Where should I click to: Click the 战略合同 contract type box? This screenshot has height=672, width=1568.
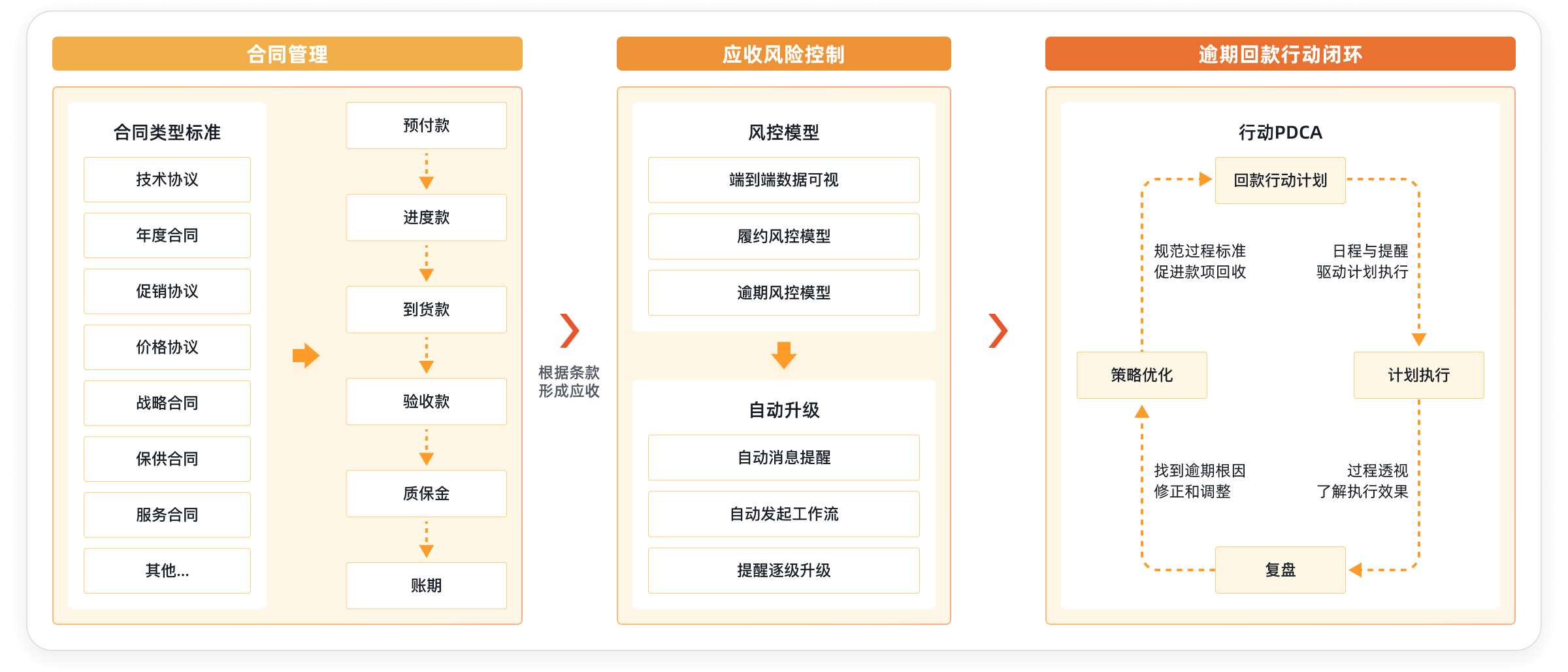tap(167, 403)
